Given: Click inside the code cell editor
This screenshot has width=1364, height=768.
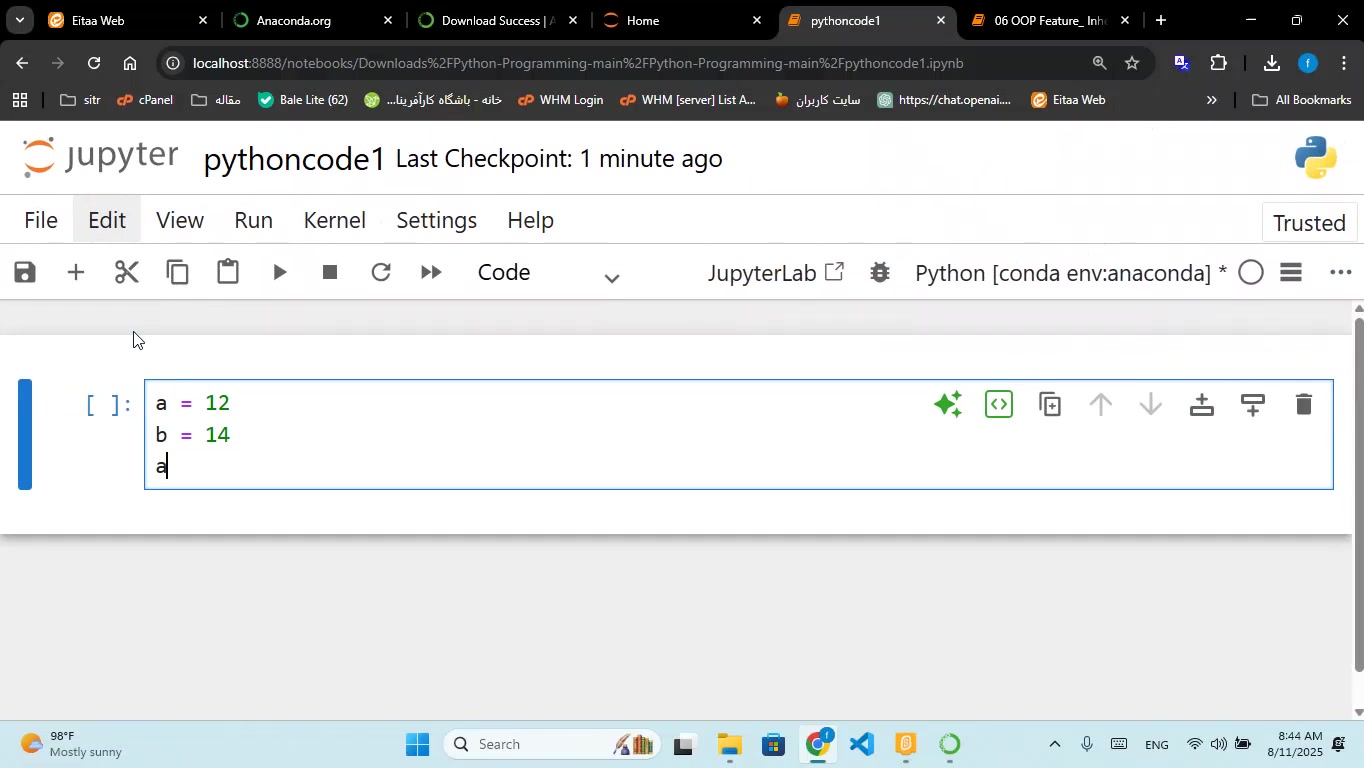Looking at the screenshot, I should pos(738,434).
